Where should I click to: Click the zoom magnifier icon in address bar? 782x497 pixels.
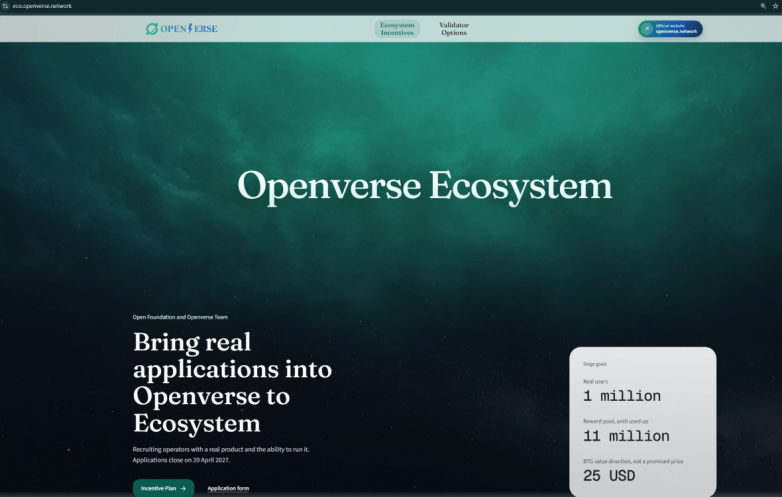click(763, 6)
